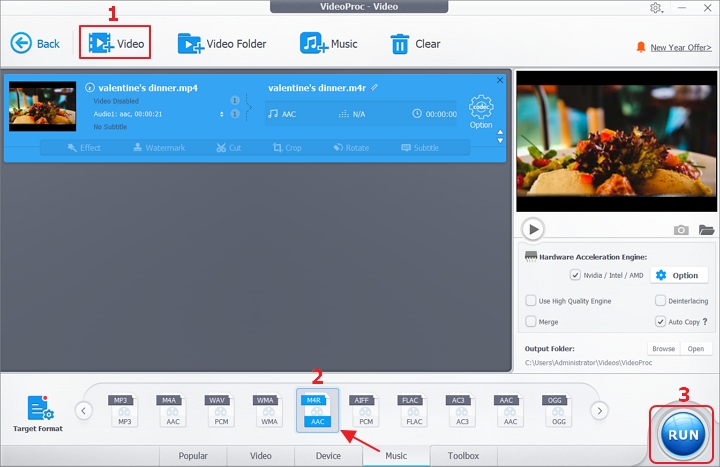
Task: Switch to the Toolbox tab
Action: click(x=463, y=456)
